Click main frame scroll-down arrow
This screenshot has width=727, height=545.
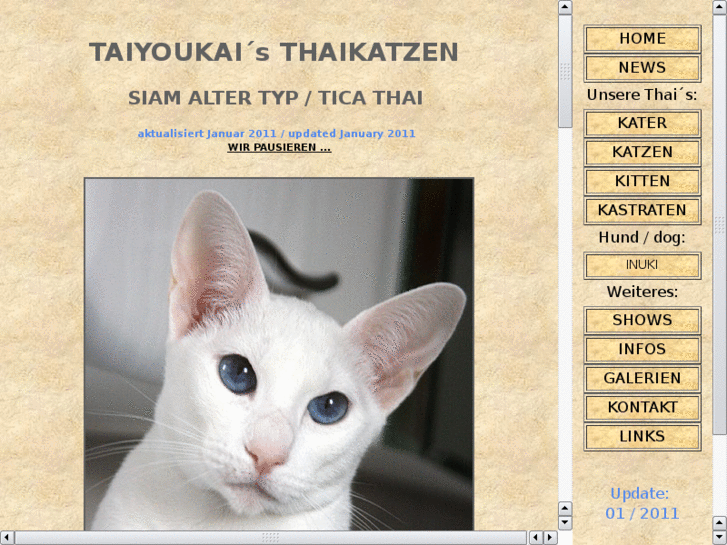point(565,523)
